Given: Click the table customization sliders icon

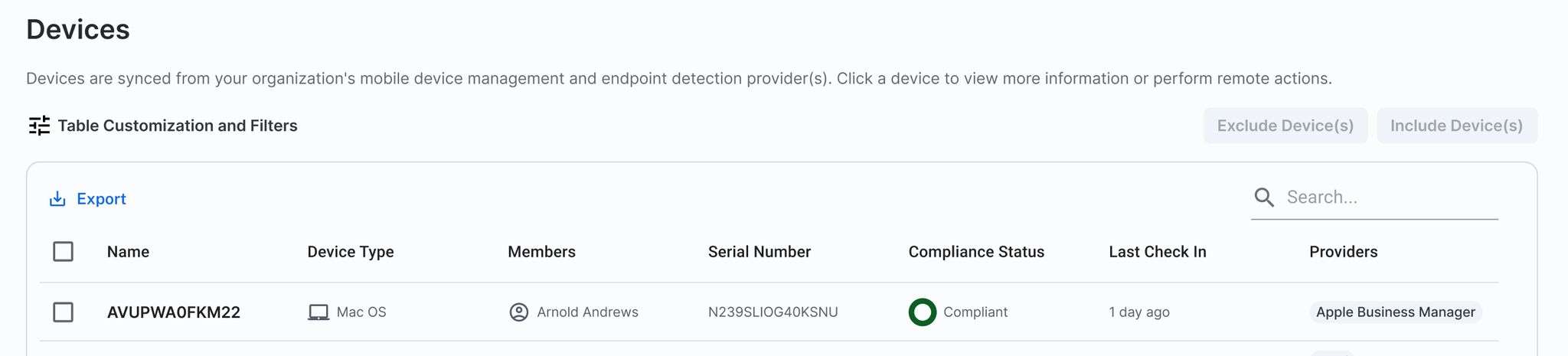Looking at the screenshot, I should pos(39,126).
